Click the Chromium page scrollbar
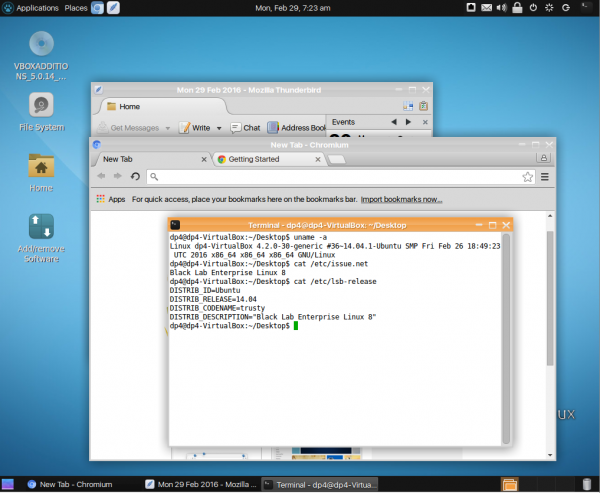600x493 pixels. pos(550,299)
